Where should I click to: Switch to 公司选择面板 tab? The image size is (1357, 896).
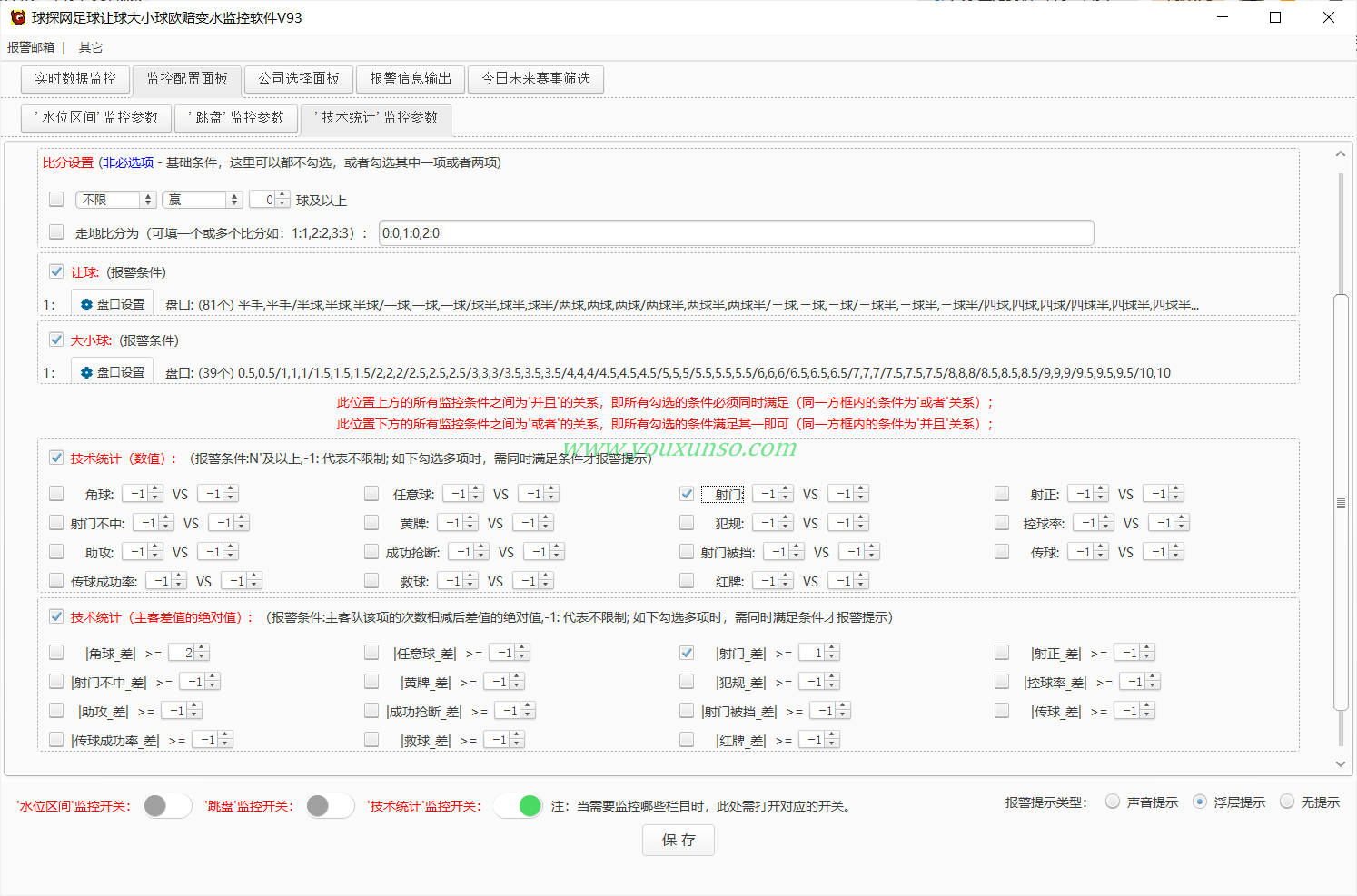tap(299, 79)
